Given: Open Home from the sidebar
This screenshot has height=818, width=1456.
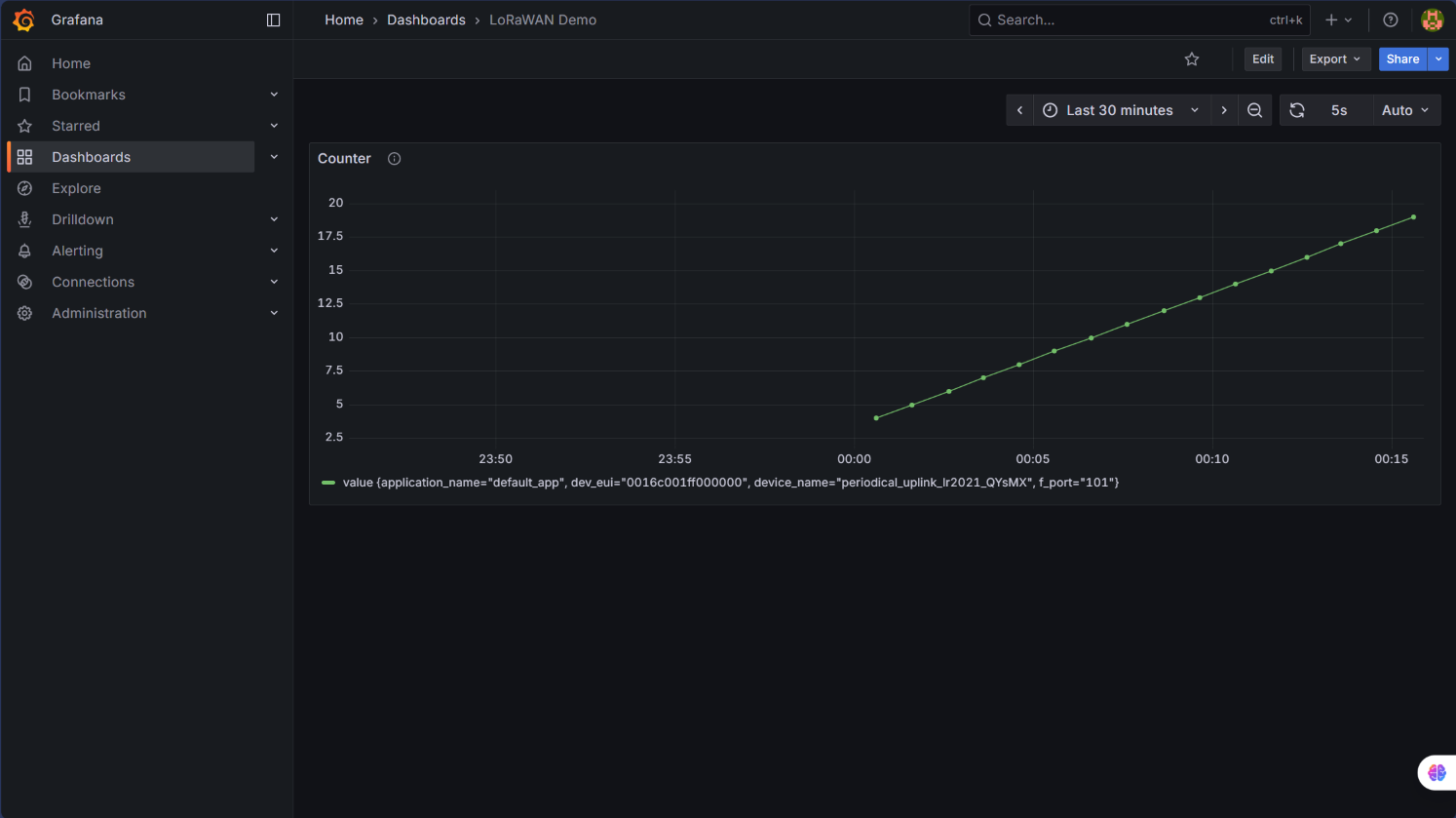Looking at the screenshot, I should pos(71,63).
